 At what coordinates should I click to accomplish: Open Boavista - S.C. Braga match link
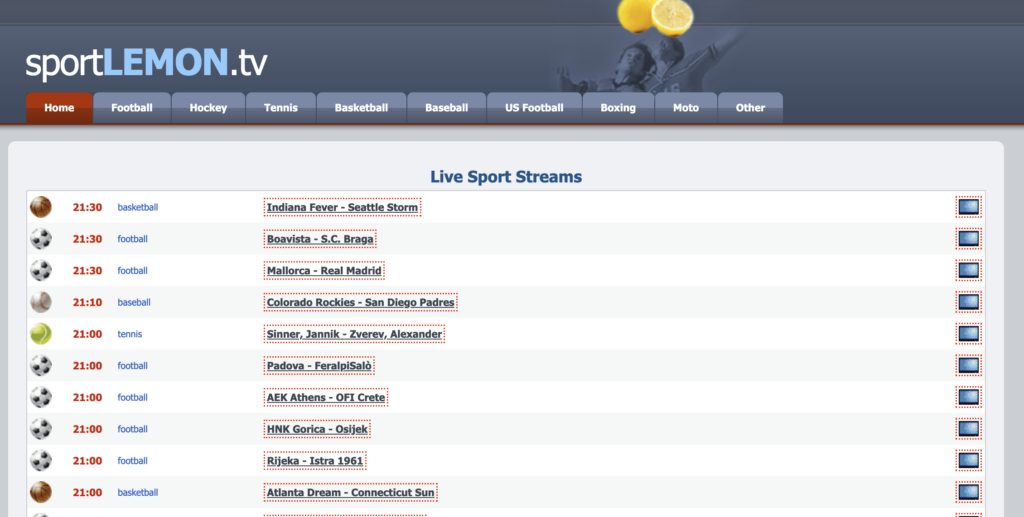(x=320, y=239)
